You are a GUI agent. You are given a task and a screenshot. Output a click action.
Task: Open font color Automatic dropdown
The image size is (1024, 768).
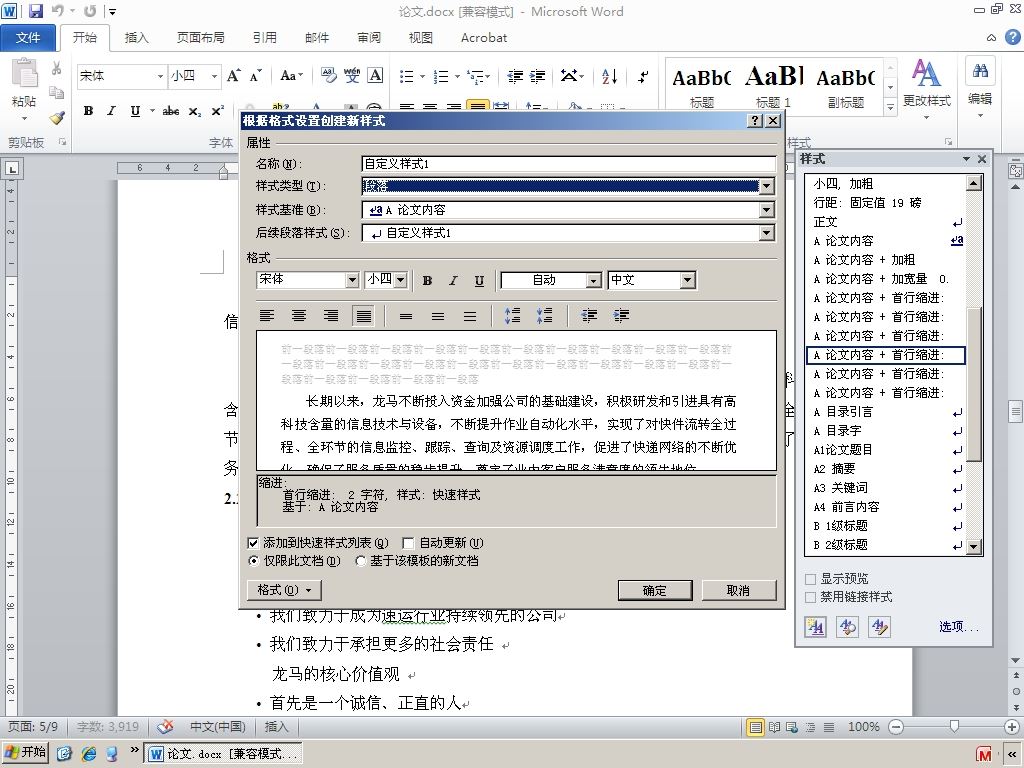pyautogui.click(x=594, y=280)
